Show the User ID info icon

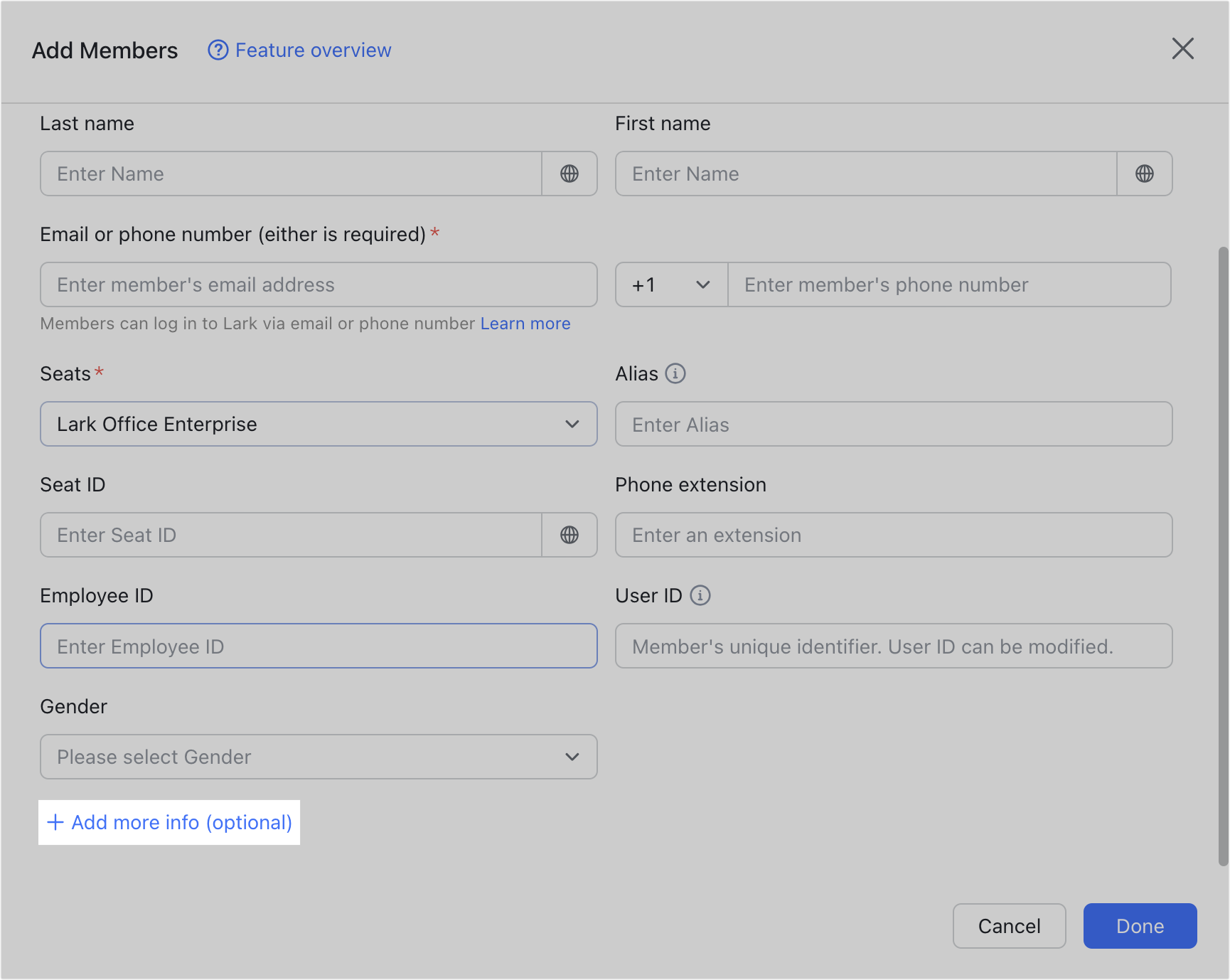(x=700, y=595)
